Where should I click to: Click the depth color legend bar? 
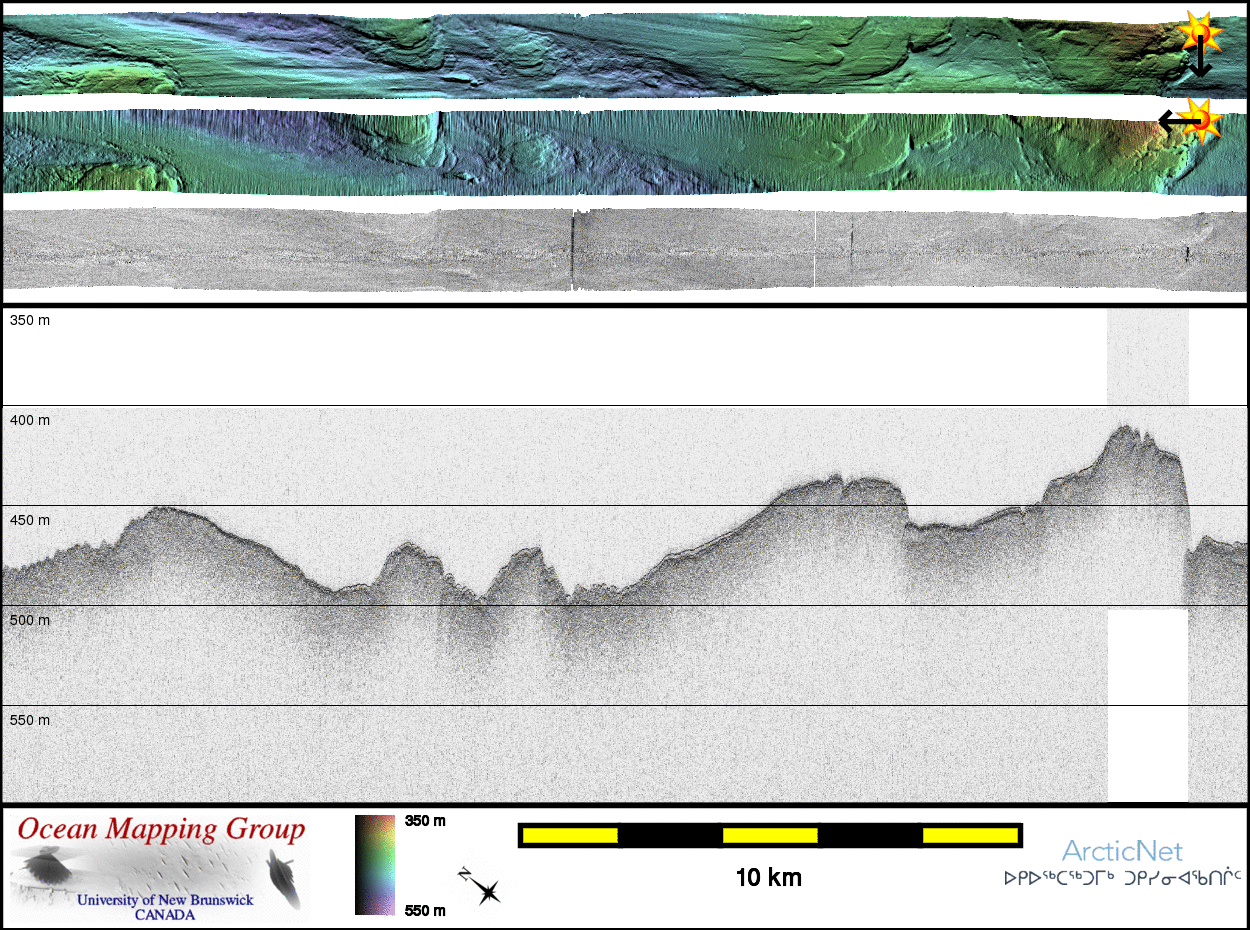pyautogui.click(x=376, y=865)
